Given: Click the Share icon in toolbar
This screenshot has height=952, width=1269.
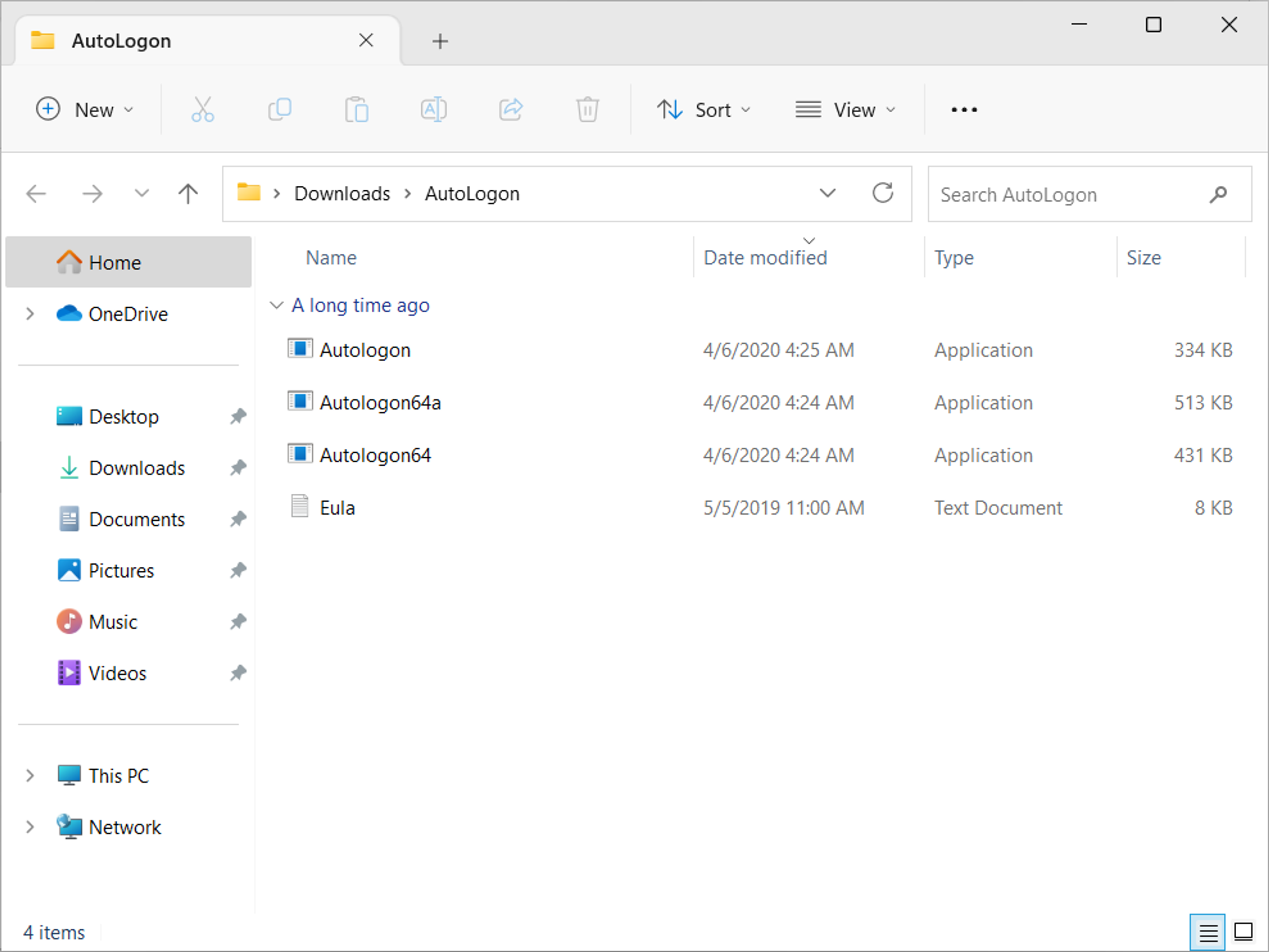Looking at the screenshot, I should 511,109.
